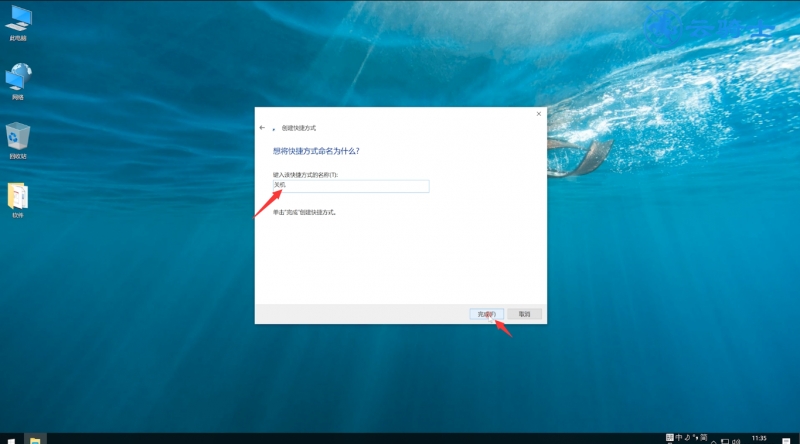800x444 pixels.
Task: Click the 11:35 taskbar clock
Action: (759, 438)
